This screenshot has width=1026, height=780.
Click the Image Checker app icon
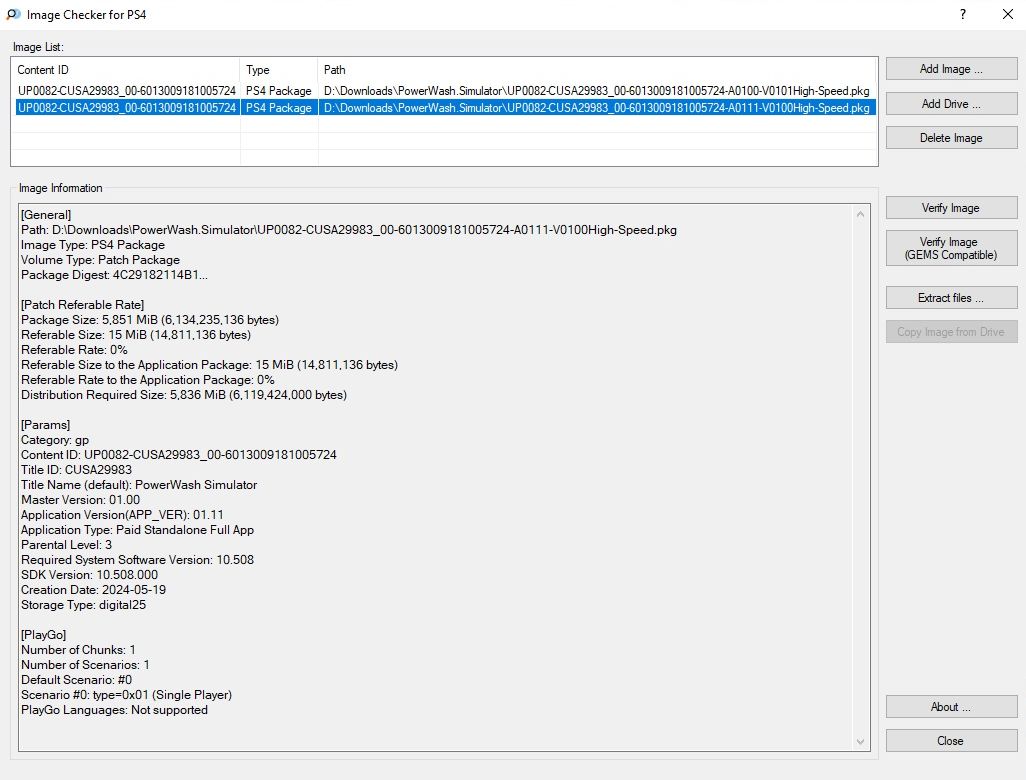tap(13, 14)
